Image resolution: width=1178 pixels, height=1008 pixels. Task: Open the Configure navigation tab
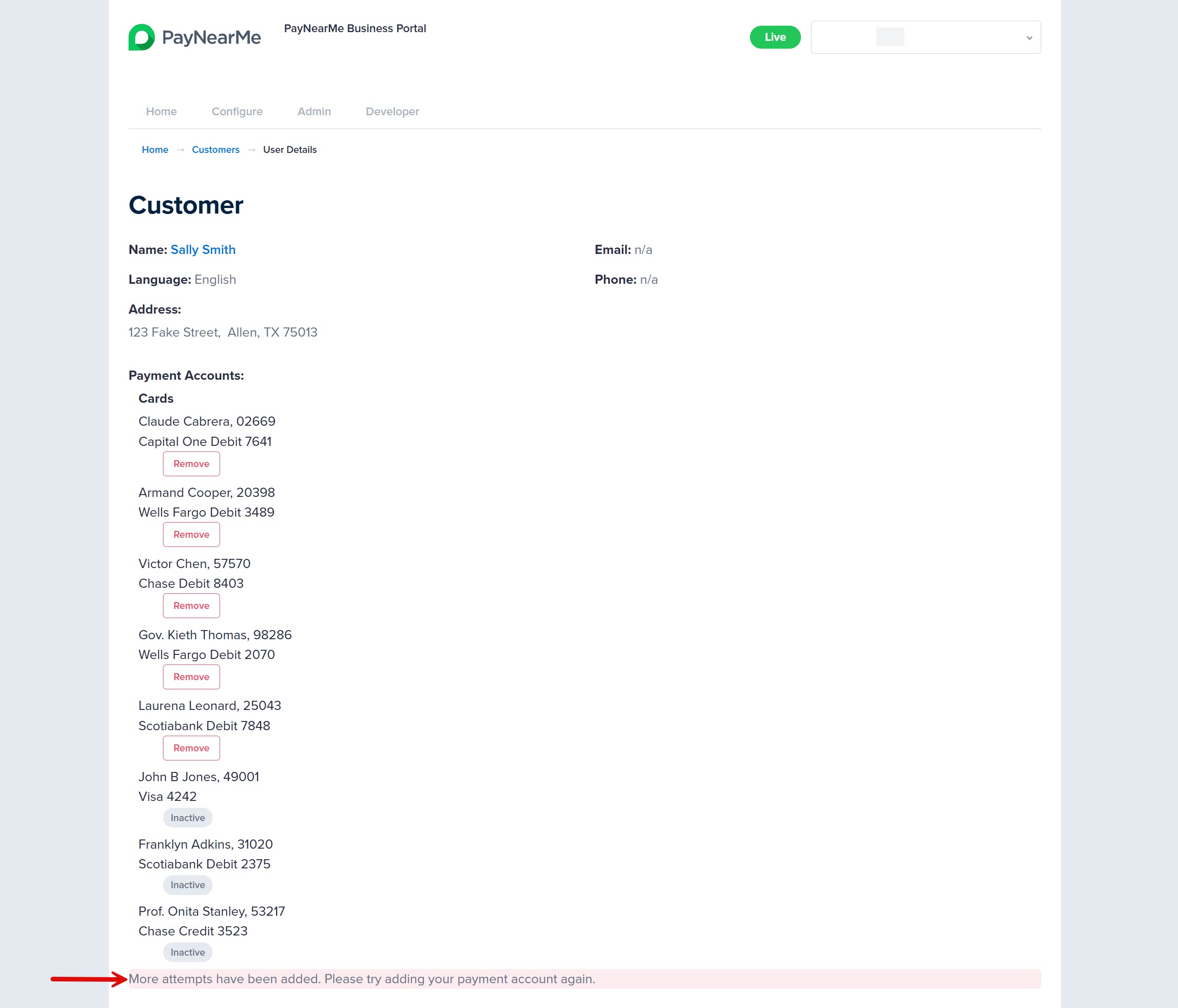(x=237, y=112)
